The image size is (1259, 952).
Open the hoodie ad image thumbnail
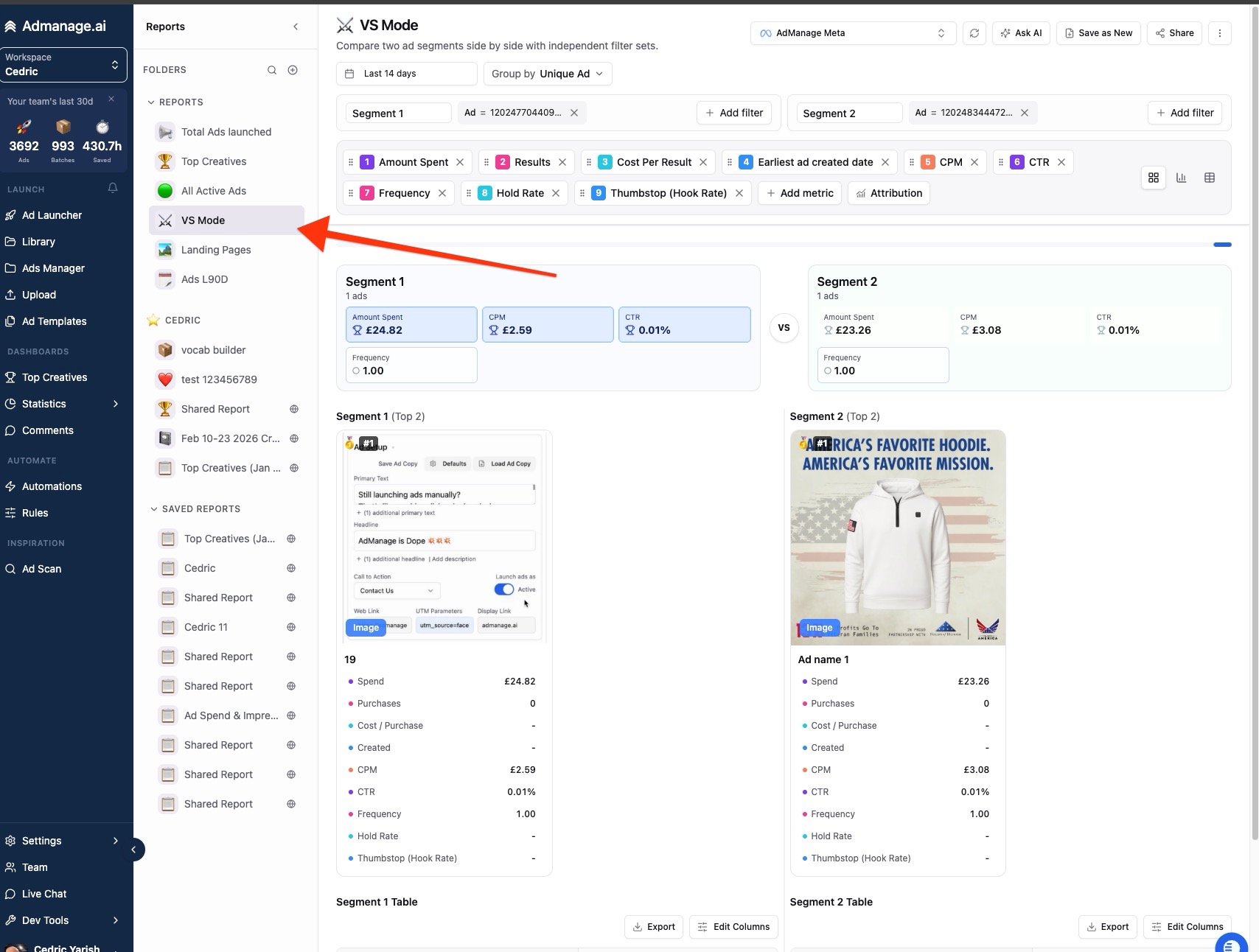tap(898, 538)
